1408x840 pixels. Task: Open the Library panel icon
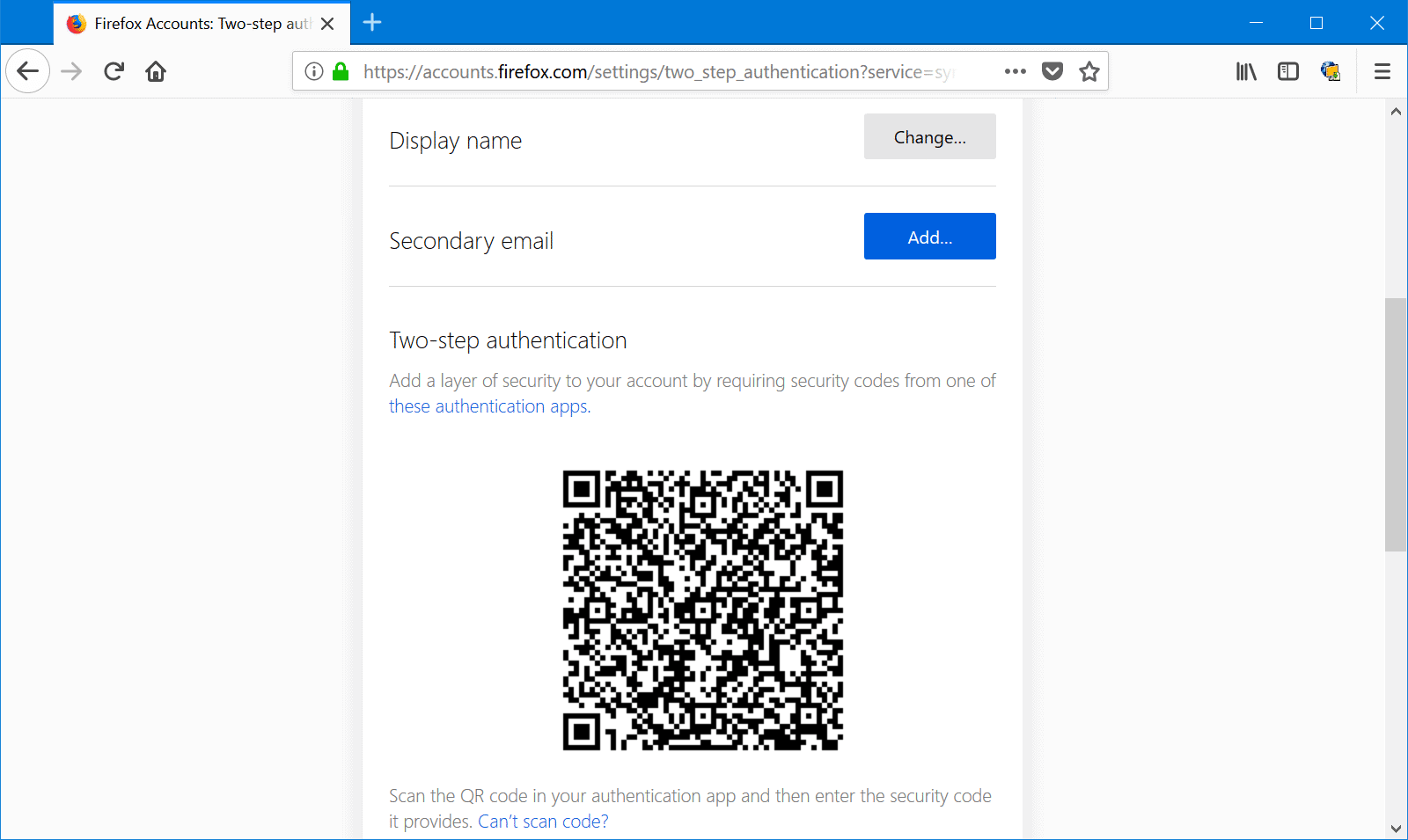(1246, 71)
